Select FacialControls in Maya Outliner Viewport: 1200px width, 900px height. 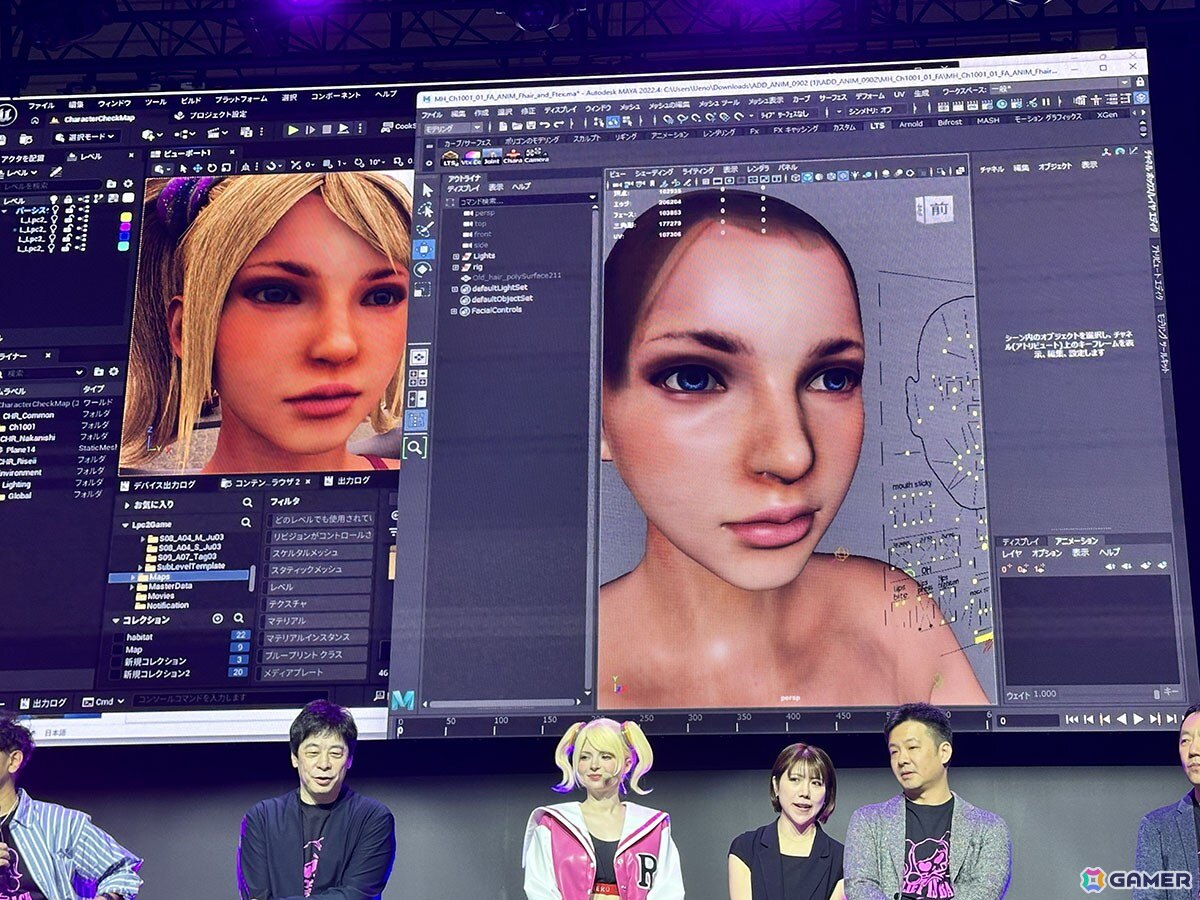[x=496, y=310]
